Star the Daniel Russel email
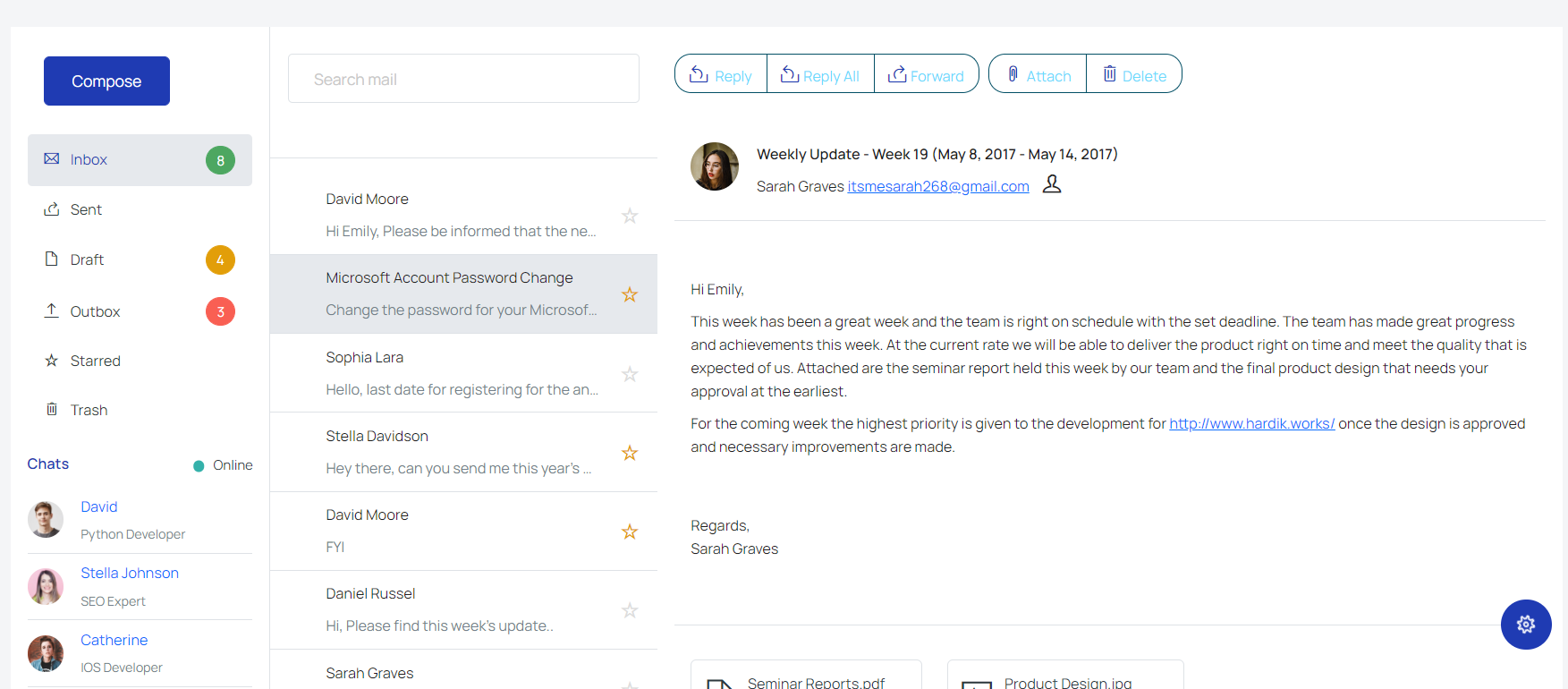This screenshot has width=1568, height=689. click(x=630, y=610)
